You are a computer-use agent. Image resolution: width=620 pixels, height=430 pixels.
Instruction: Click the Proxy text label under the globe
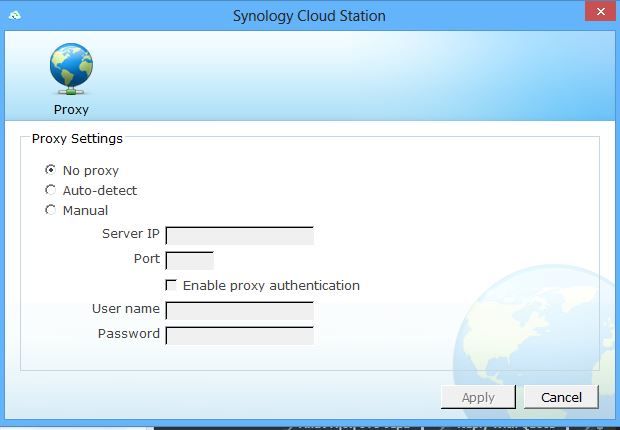tap(70, 110)
